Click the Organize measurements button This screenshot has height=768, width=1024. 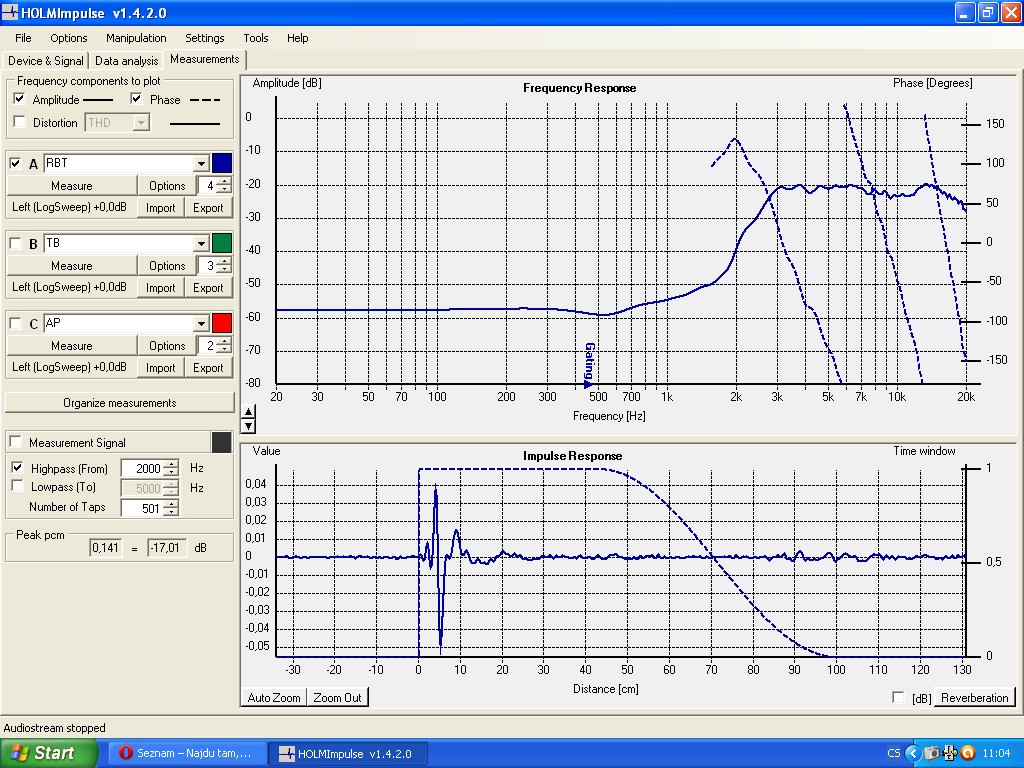pos(120,403)
